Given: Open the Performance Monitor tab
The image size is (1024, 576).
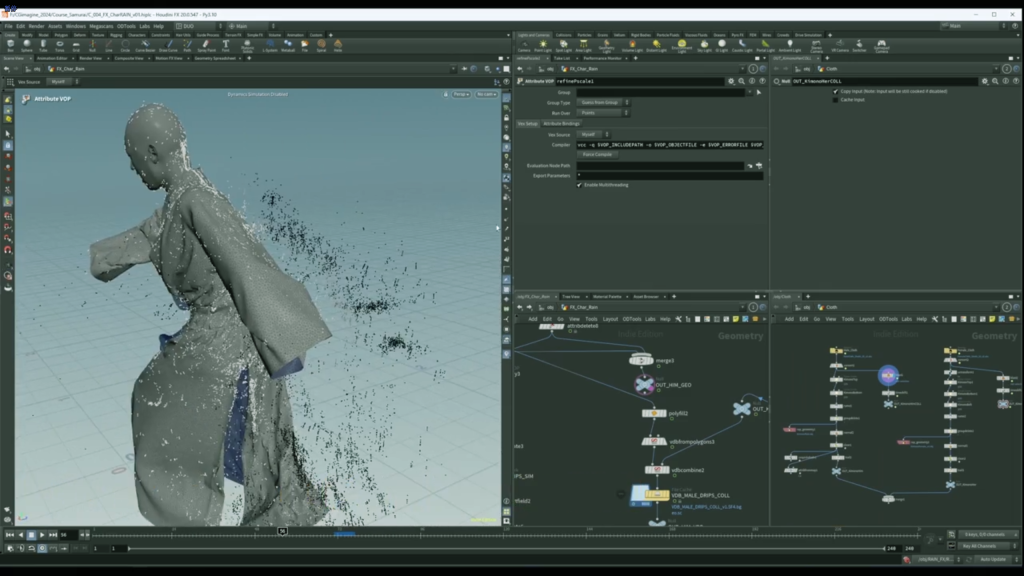Looking at the screenshot, I should 602,58.
